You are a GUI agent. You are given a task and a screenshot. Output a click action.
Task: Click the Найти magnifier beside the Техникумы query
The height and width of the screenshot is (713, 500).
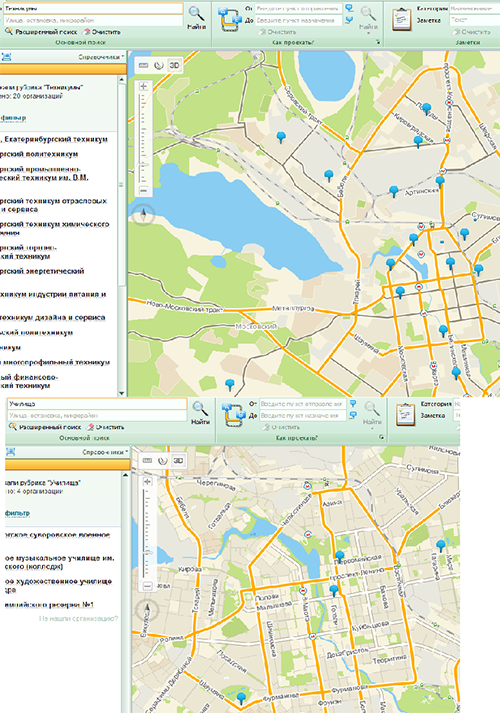coord(196,14)
